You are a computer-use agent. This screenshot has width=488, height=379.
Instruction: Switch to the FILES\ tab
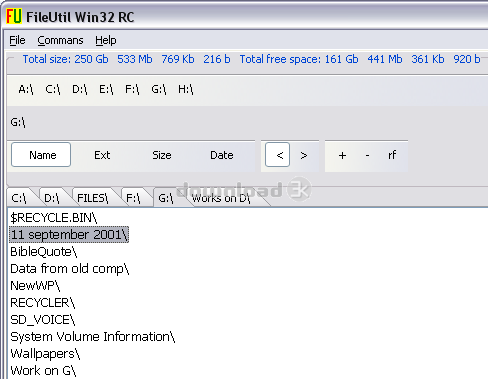[x=93, y=198]
